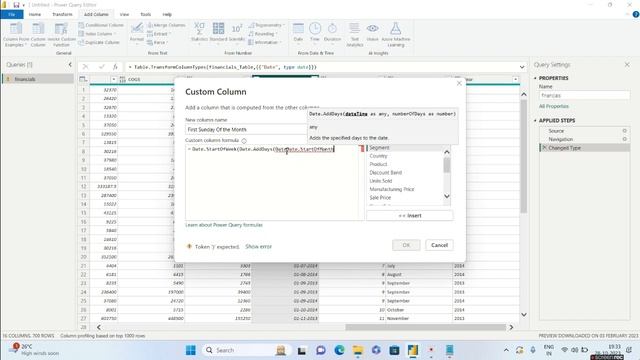Viewport: 640px width, 360px height.
Task: Click the Text Analytics icon
Action: pos(354,34)
